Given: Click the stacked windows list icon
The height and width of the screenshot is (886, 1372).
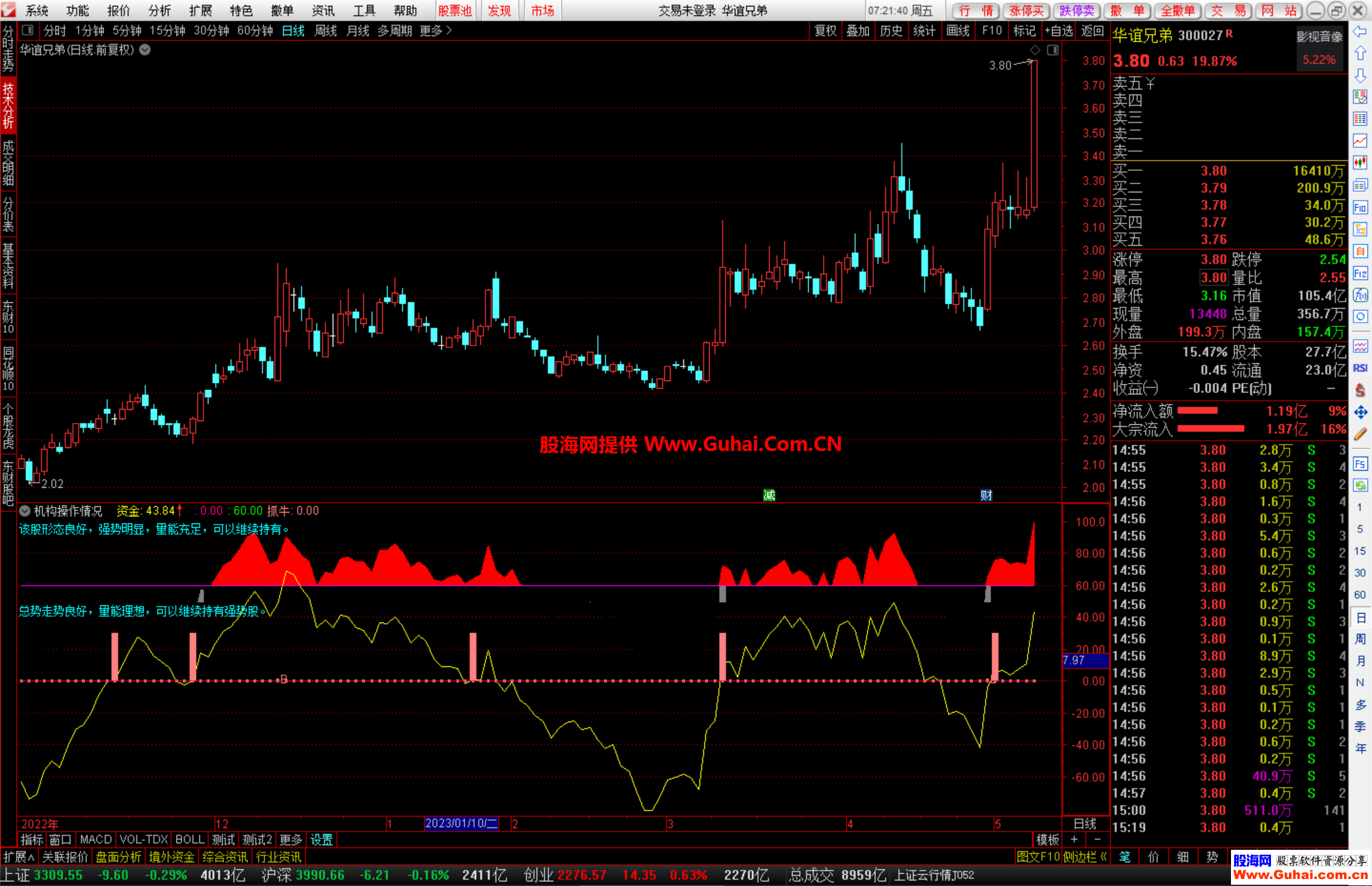Looking at the screenshot, I should coord(1360,185).
